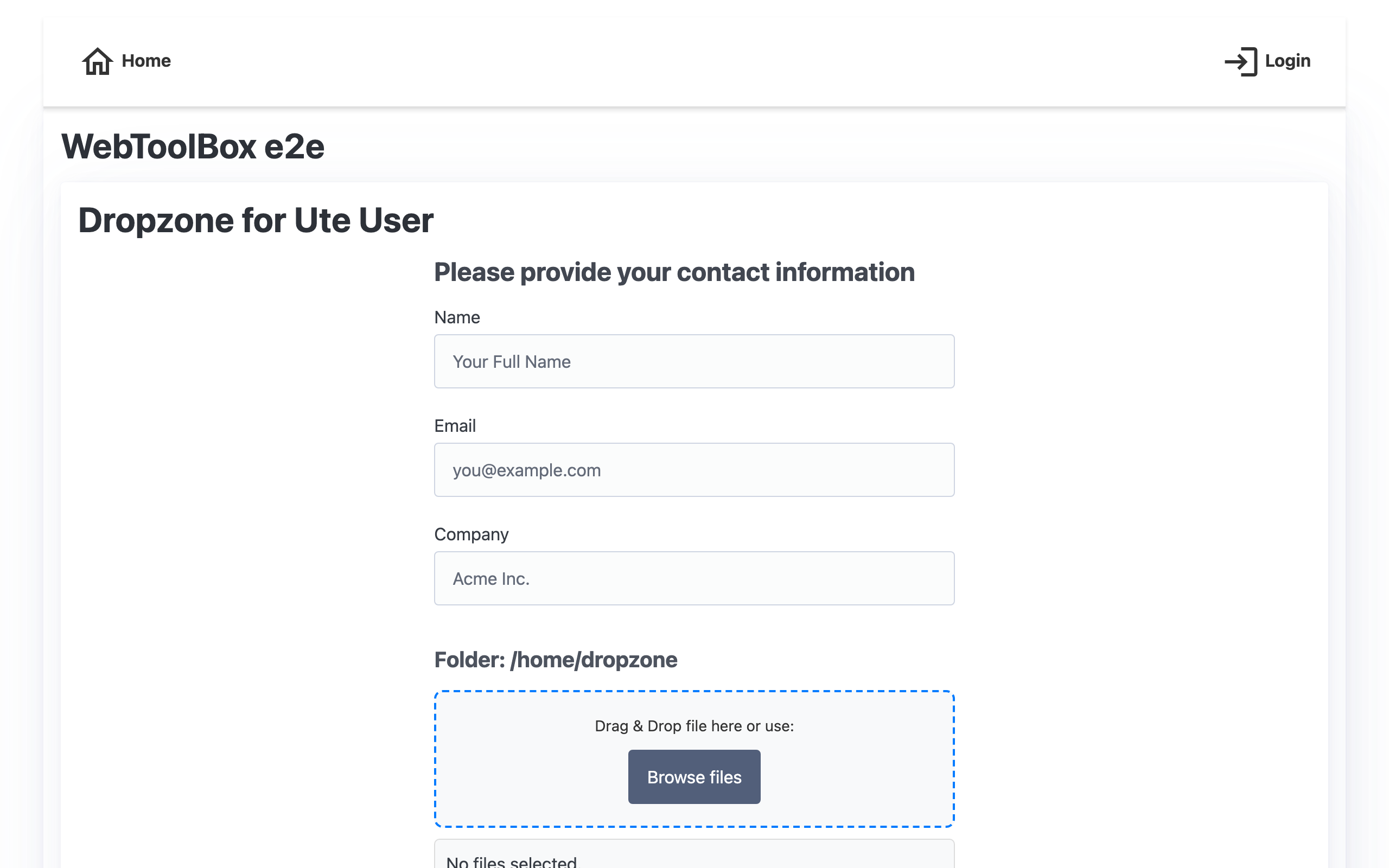
Task: Click the Dropzone for Ute User heading
Action: point(256,220)
